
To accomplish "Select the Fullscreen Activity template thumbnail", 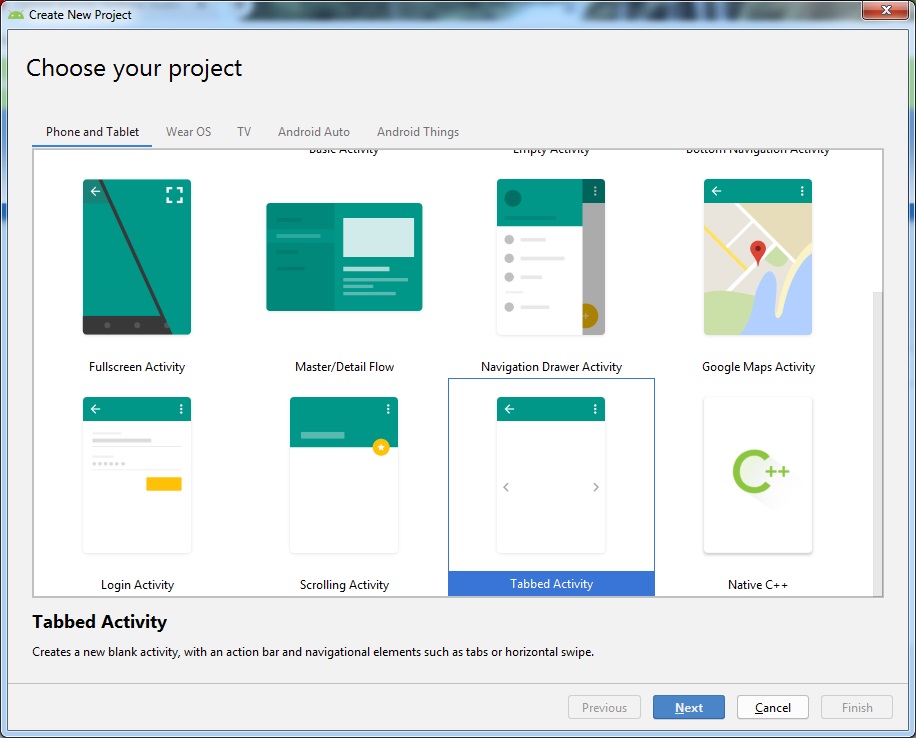I will click(137, 257).
